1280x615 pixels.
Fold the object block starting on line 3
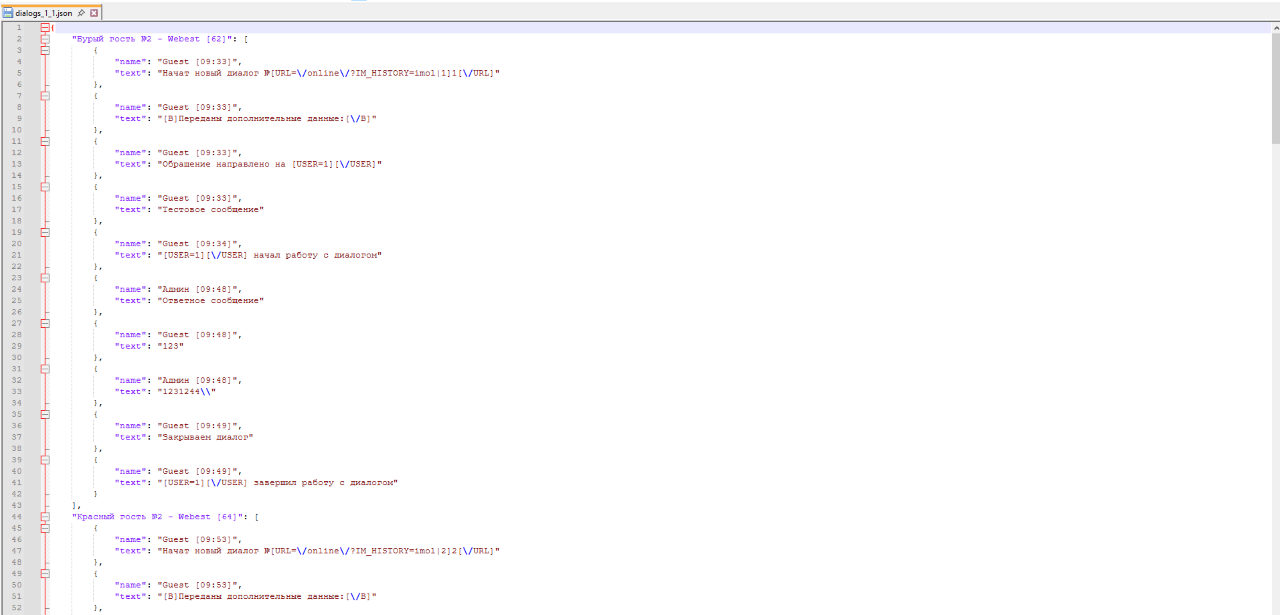tap(44, 50)
